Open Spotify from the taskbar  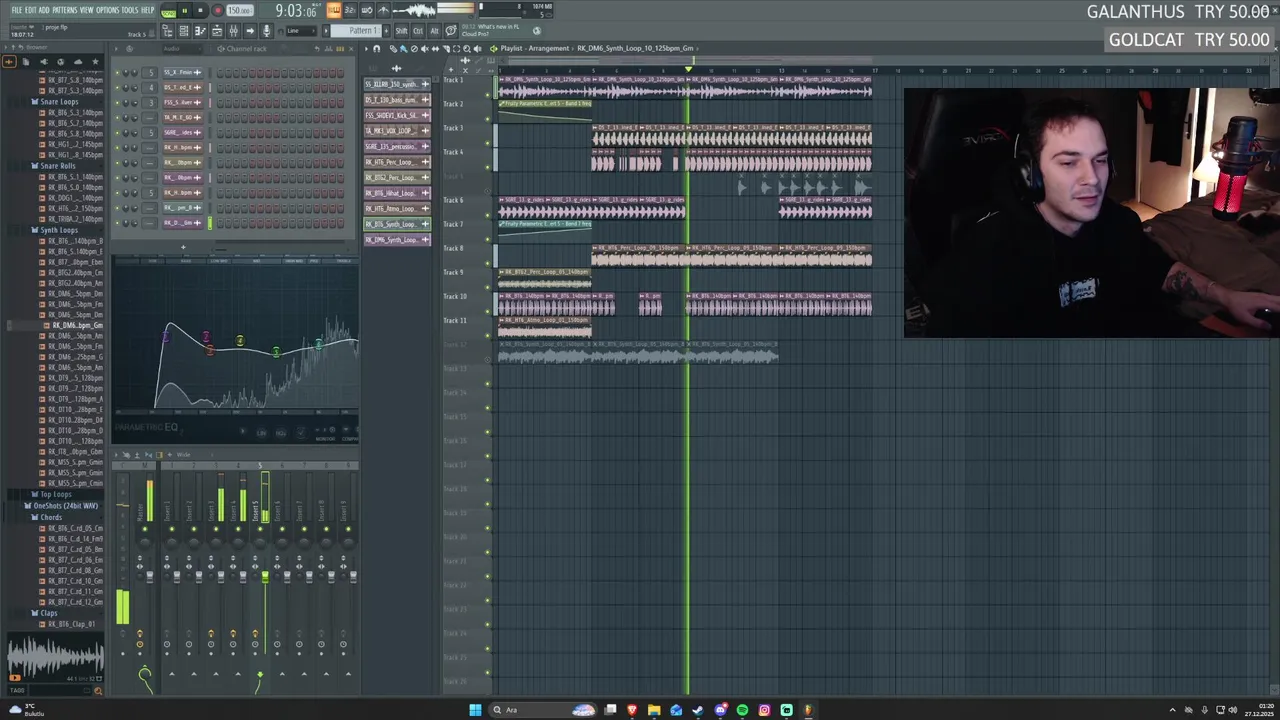point(742,710)
